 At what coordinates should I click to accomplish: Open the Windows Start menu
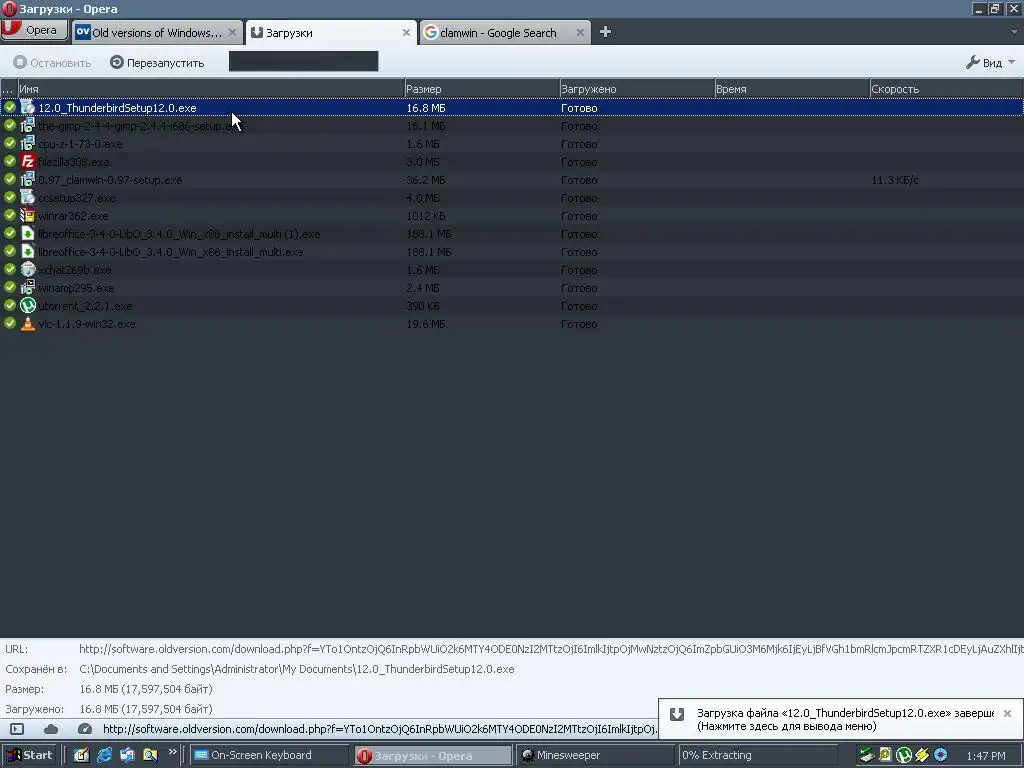[31, 755]
